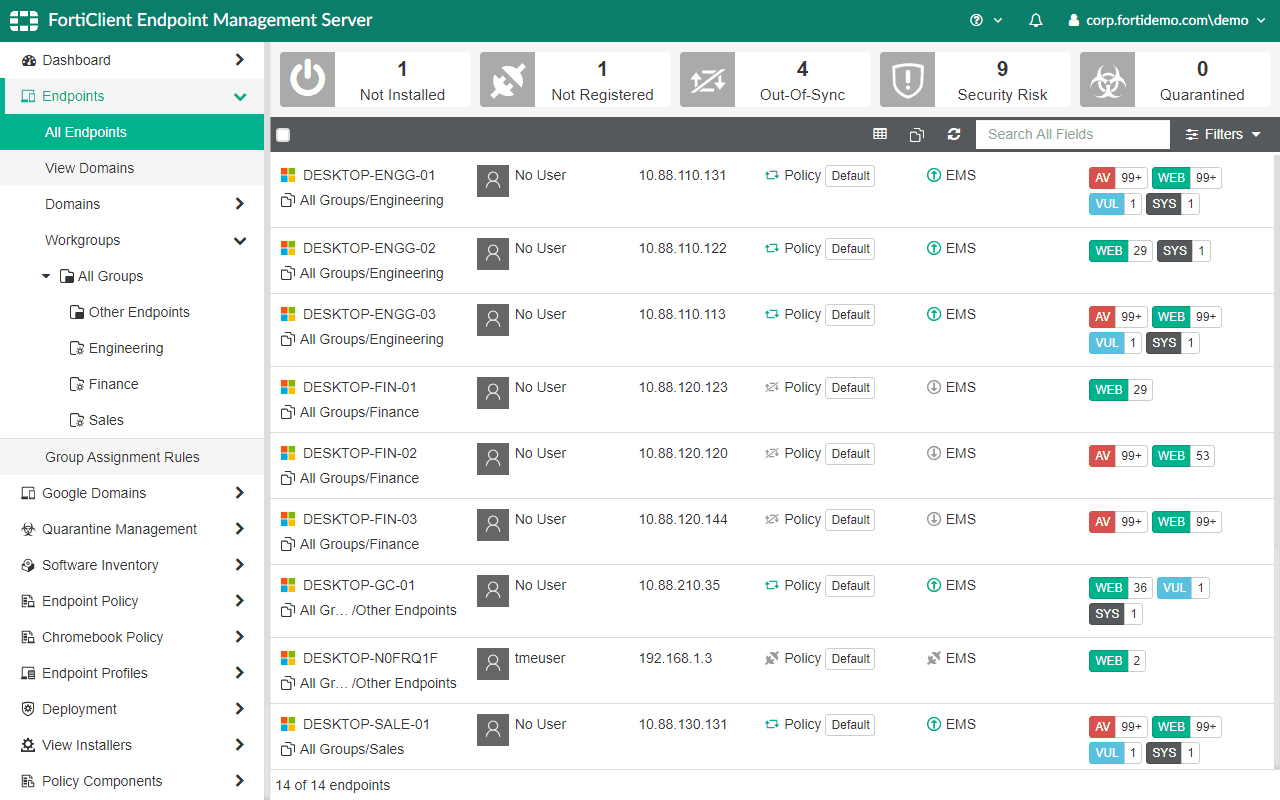Click the Not Registered unplugged icon
This screenshot has height=800, width=1280.
coord(507,80)
